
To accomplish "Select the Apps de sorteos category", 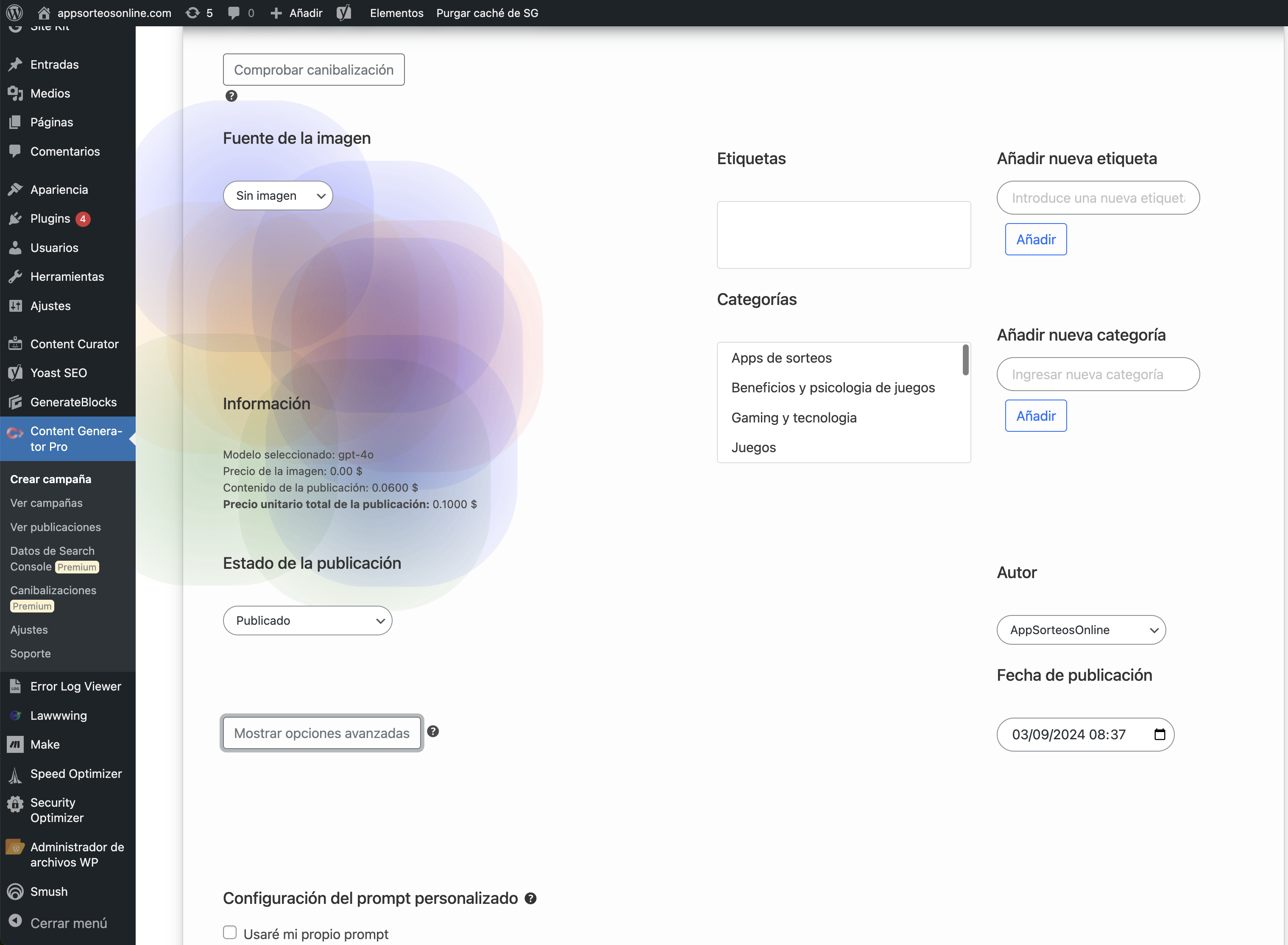I will click(781, 358).
